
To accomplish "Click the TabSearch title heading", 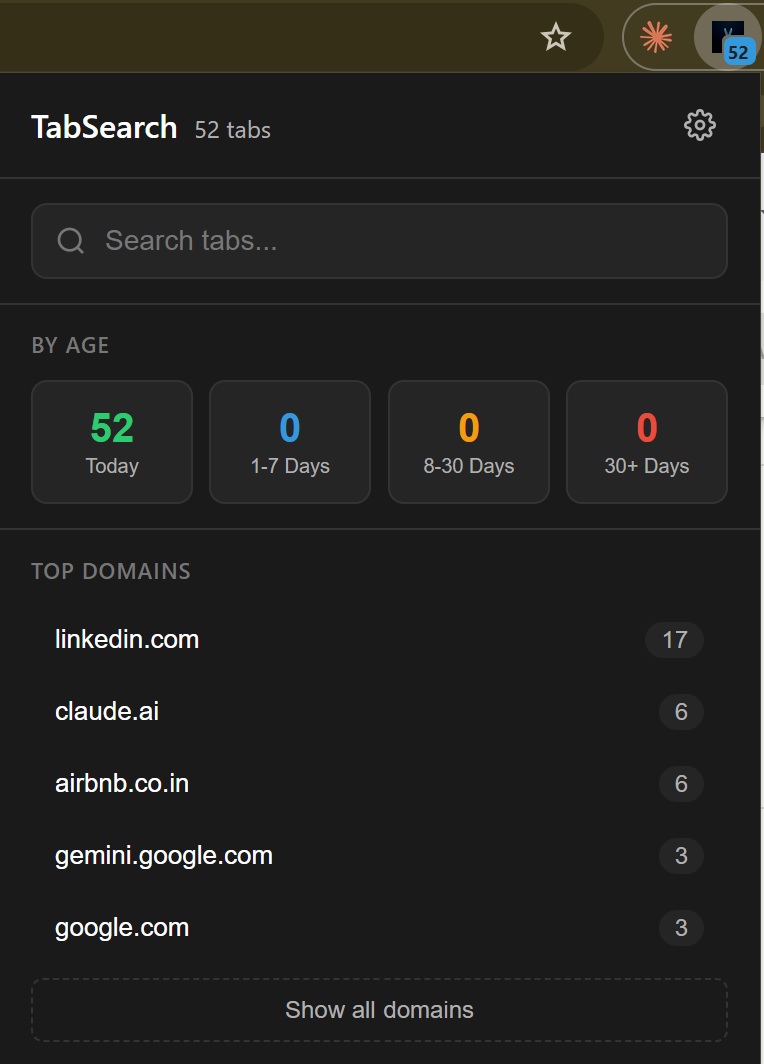I will point(104,127).
